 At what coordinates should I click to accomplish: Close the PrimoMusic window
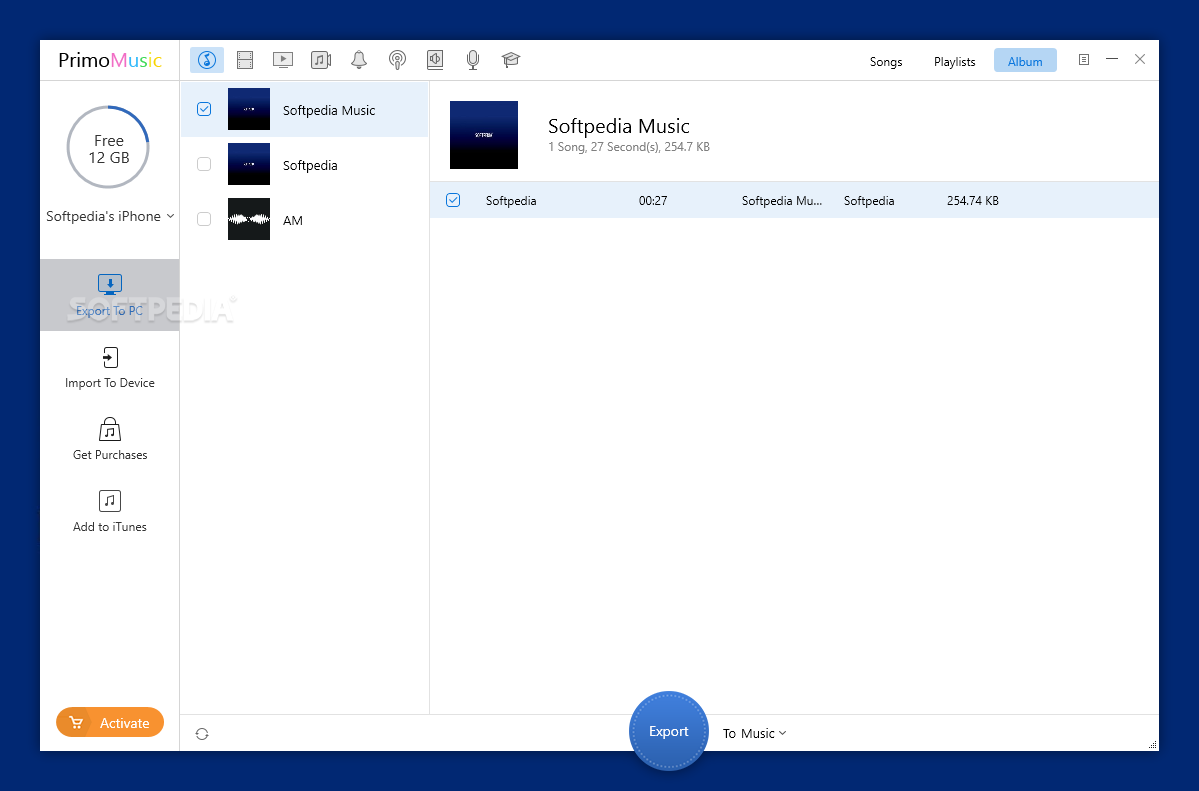pyautogui.click(x=1139, y=59)
